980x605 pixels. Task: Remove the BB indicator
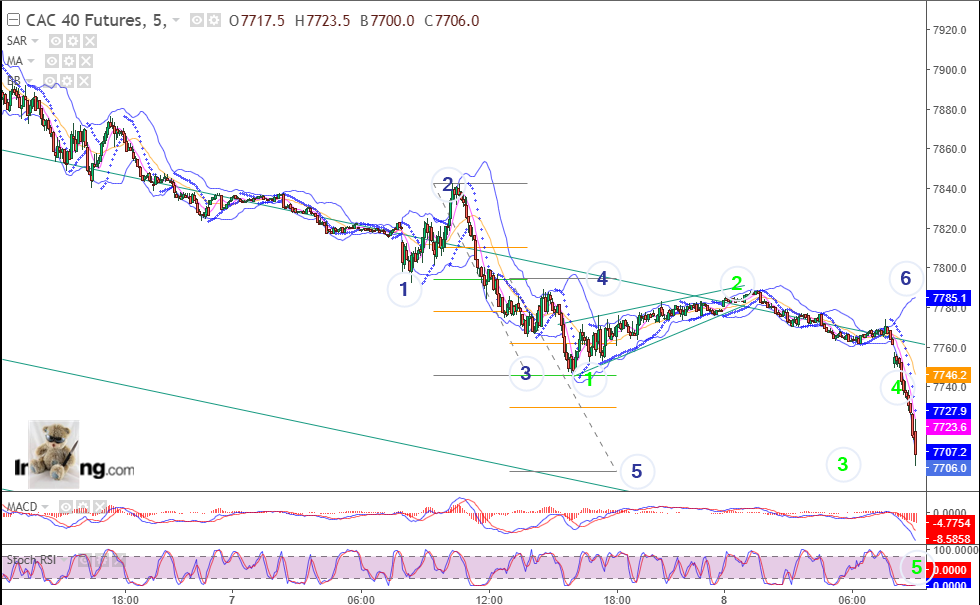click(83, 81)
